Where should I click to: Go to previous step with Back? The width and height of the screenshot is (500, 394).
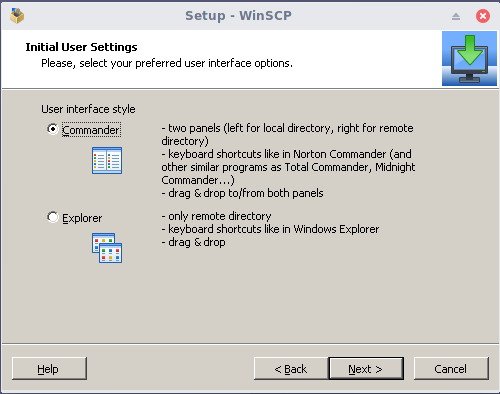(291, 369)
